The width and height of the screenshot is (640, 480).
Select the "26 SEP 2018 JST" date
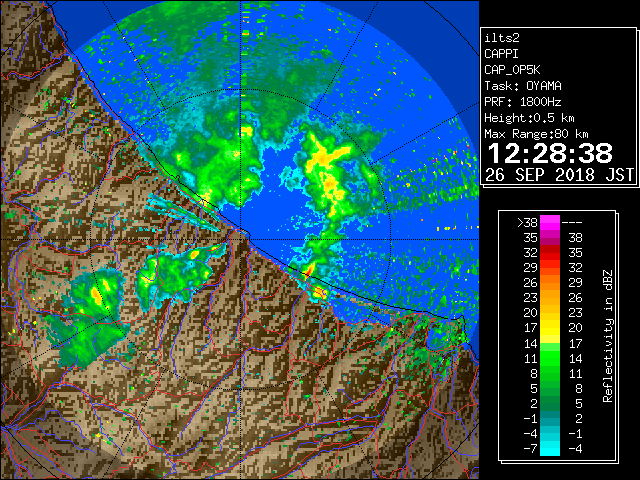(560, 175)
